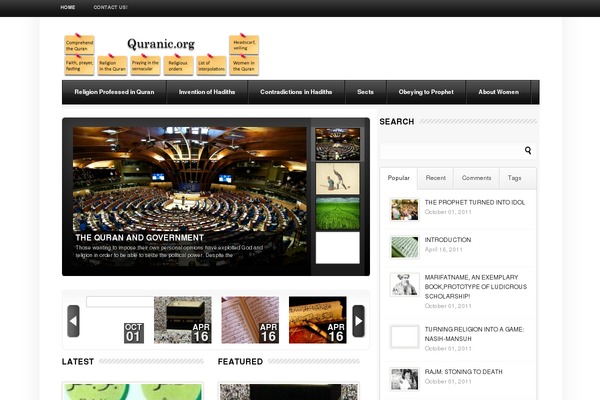Screen dimensions: 600x400
Task: Open Contradictions in Hadiths menu
Action: pyautogui.click(x=296, y=92)
